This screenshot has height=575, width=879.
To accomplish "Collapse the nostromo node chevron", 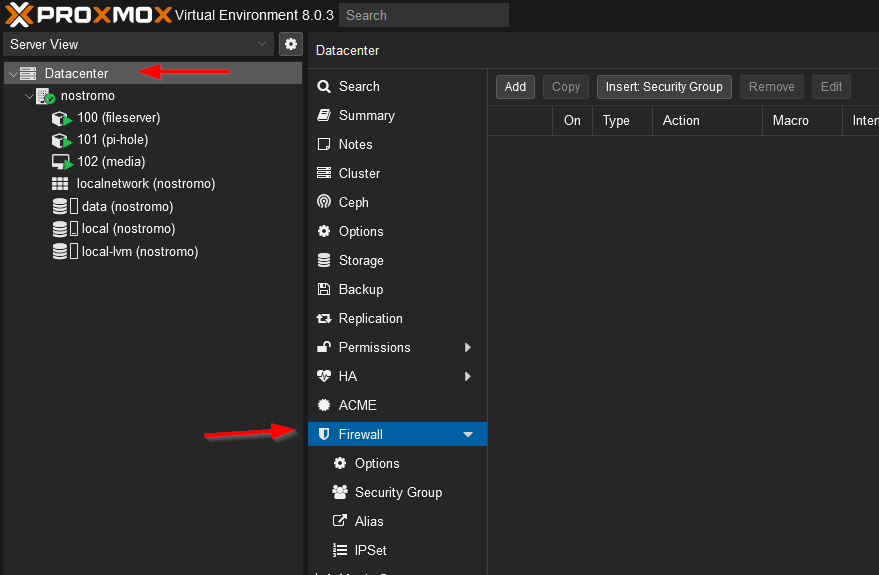I will [x=29, y=96].
